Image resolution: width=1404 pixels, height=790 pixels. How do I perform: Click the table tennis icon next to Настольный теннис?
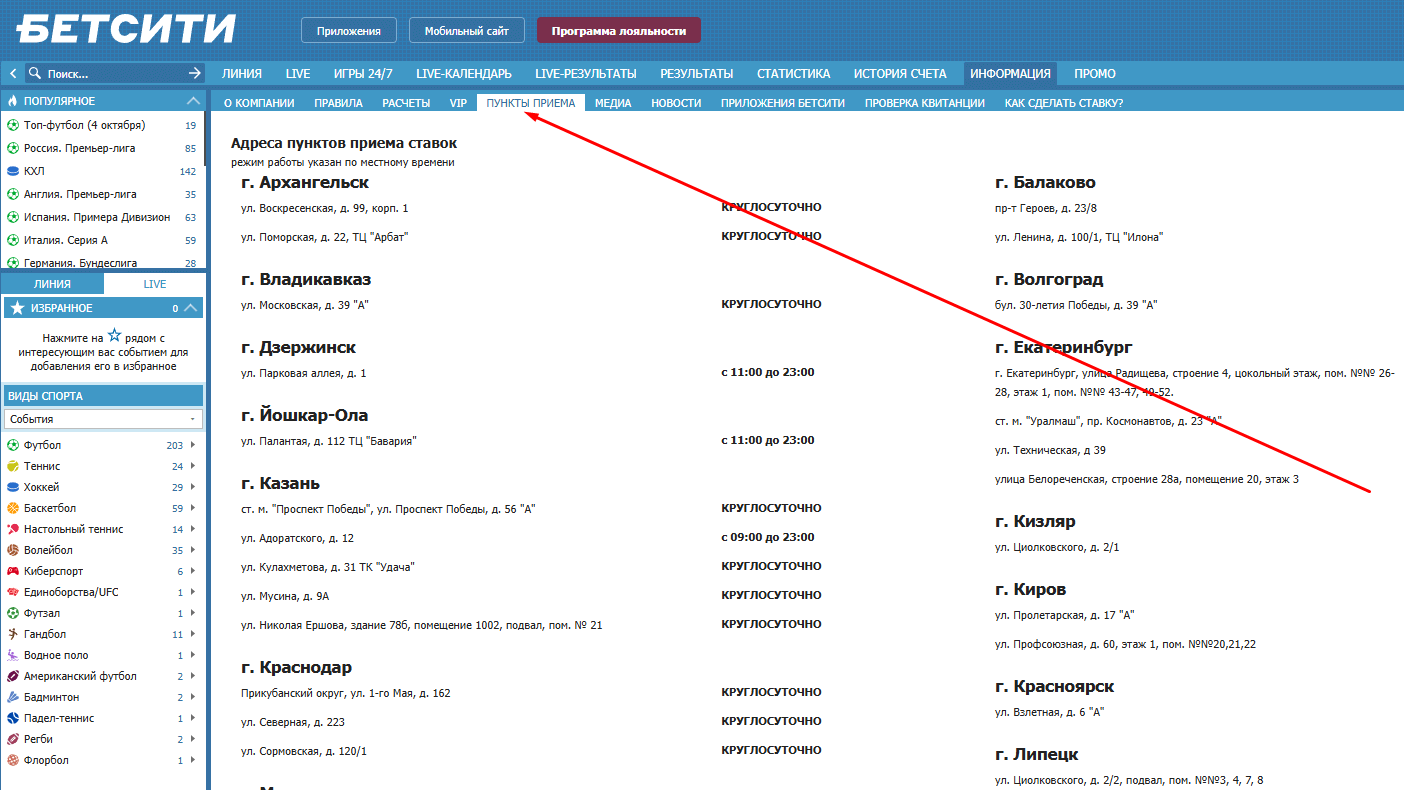[13, 529]
